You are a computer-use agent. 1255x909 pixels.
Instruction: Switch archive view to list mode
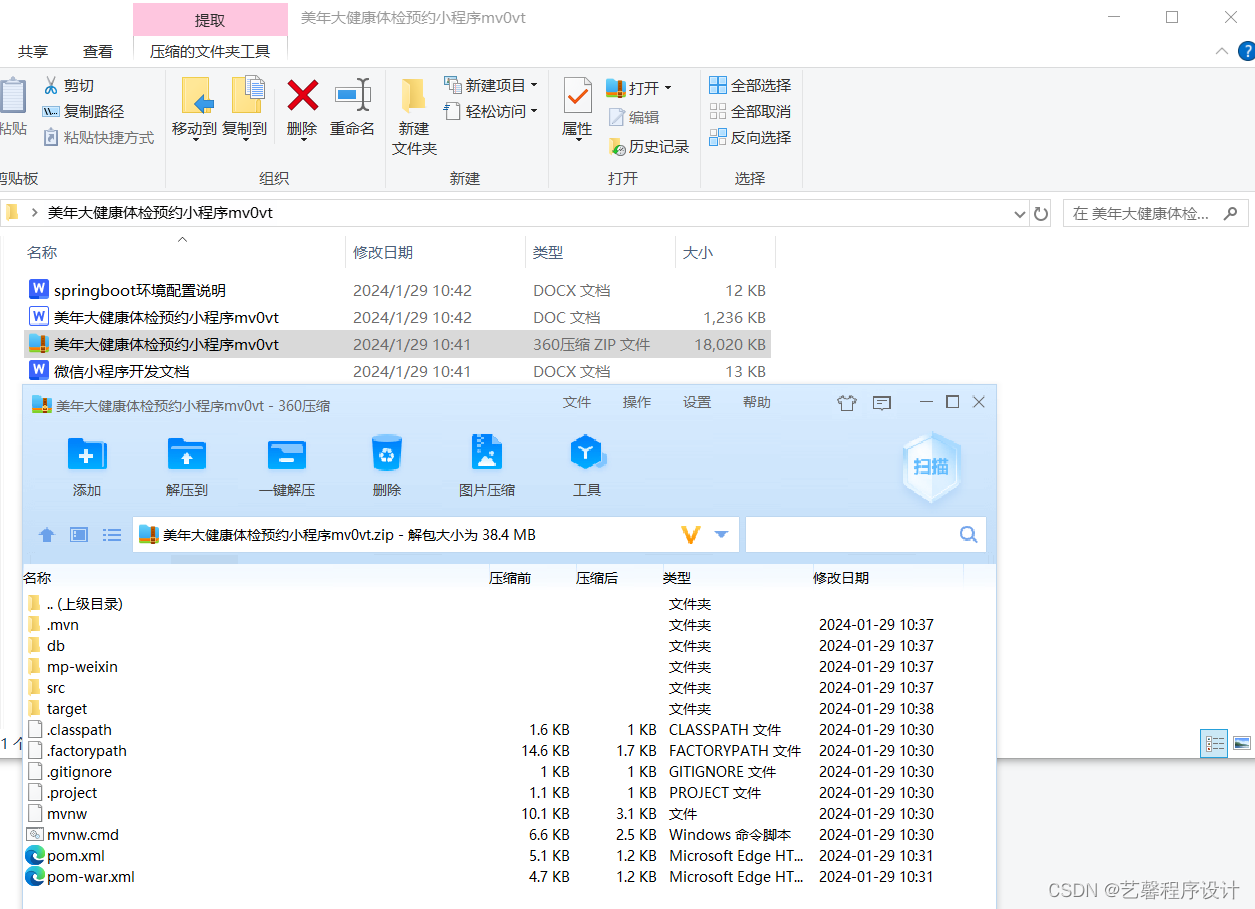point(112,535)
